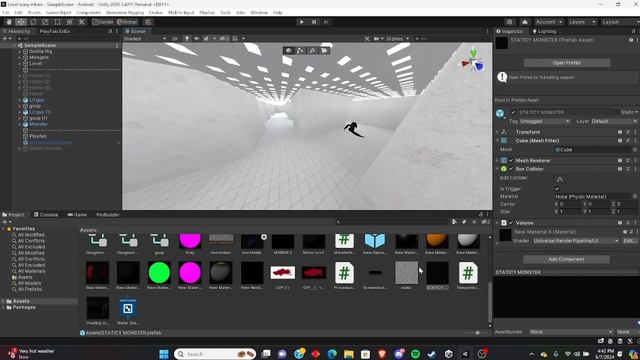The width and height of the screenshot is (640, 360).
Task: Click the Mesh Cube object field
Action: (595, 150)
